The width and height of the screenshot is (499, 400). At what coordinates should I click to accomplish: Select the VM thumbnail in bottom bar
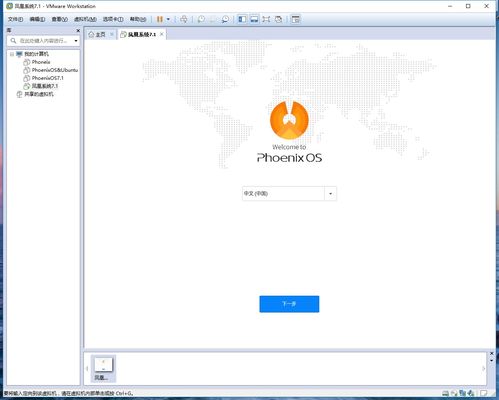(103, 369)
